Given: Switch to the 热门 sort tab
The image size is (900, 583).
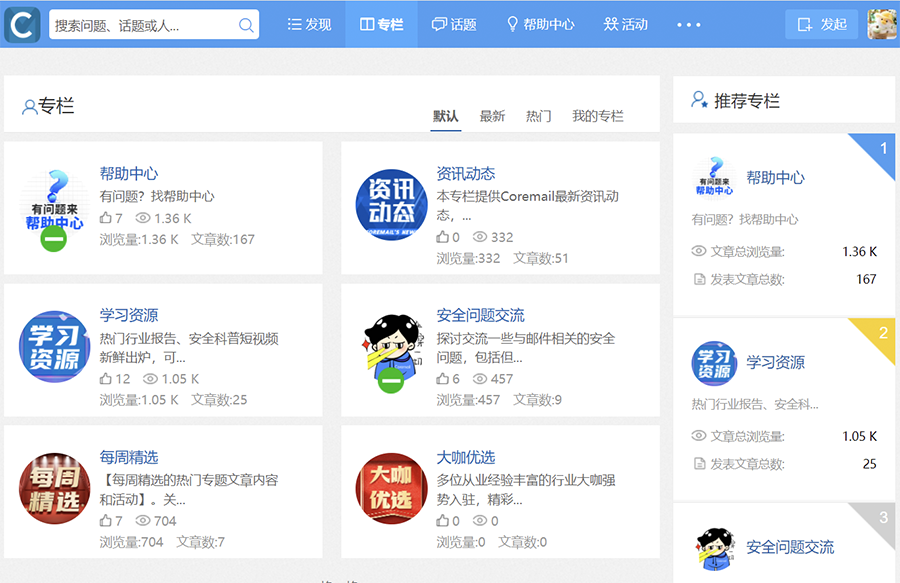Looking at the screenshot, I should click(x=538, y=116).
